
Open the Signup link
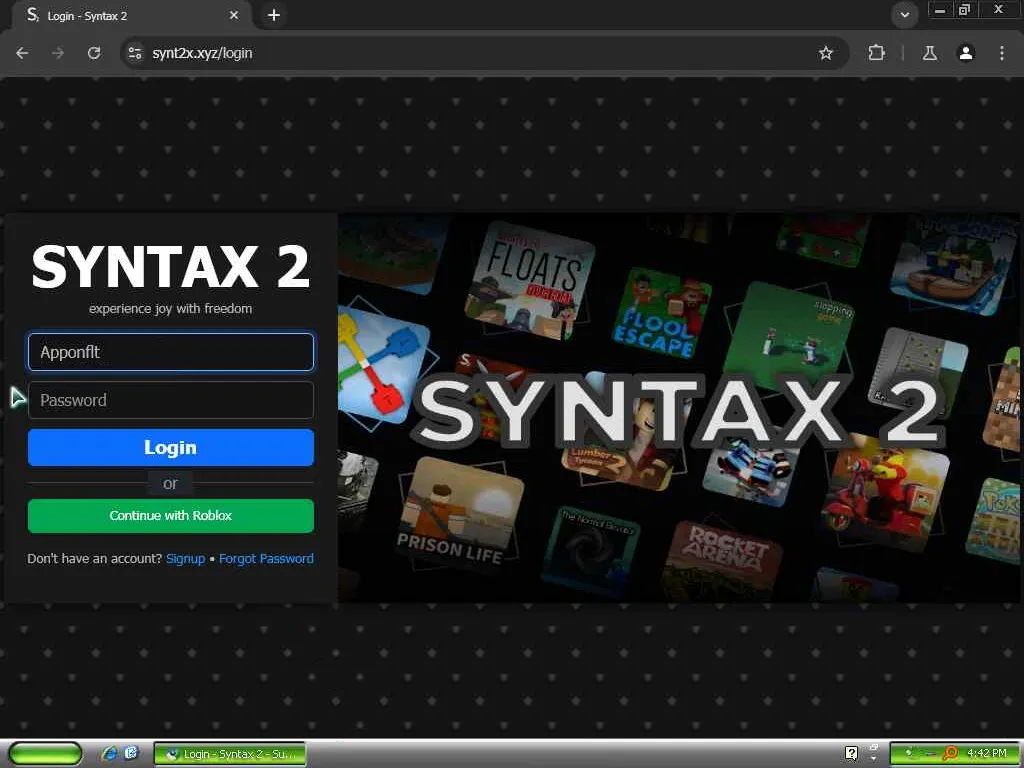pos(185,559)
